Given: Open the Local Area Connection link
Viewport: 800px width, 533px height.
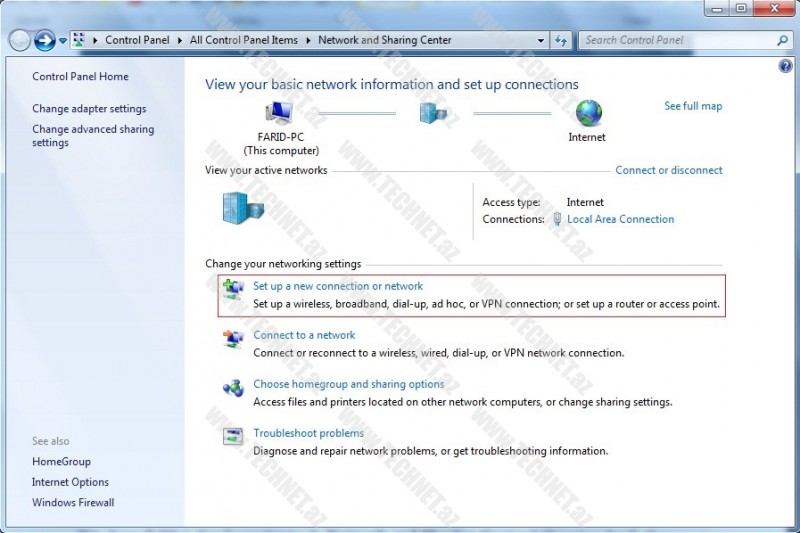Looking at the screenshot, I should pyautogui.click(x=620, y=219).
